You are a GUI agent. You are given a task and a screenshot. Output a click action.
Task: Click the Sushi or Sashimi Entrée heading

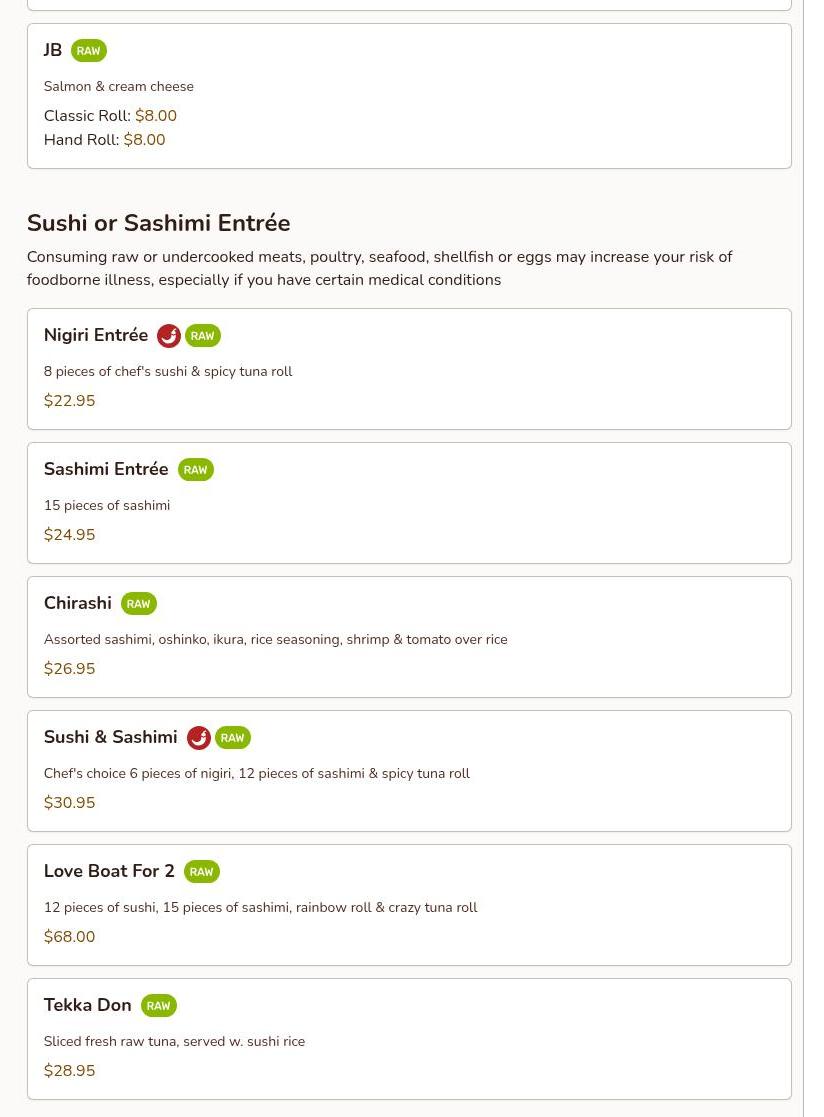click(x=159, y=223)
